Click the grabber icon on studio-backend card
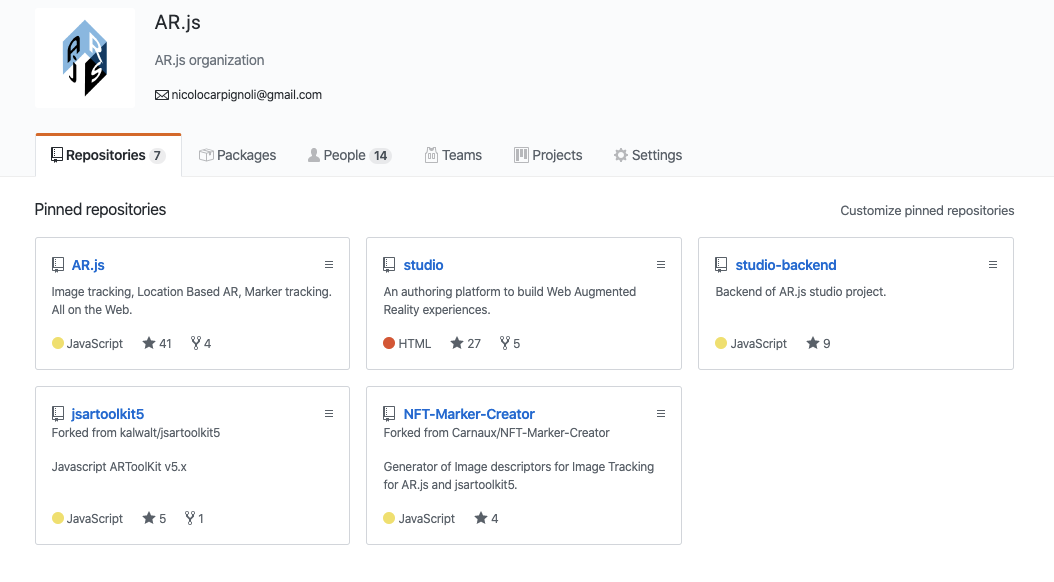 click(x=993, y=265)
